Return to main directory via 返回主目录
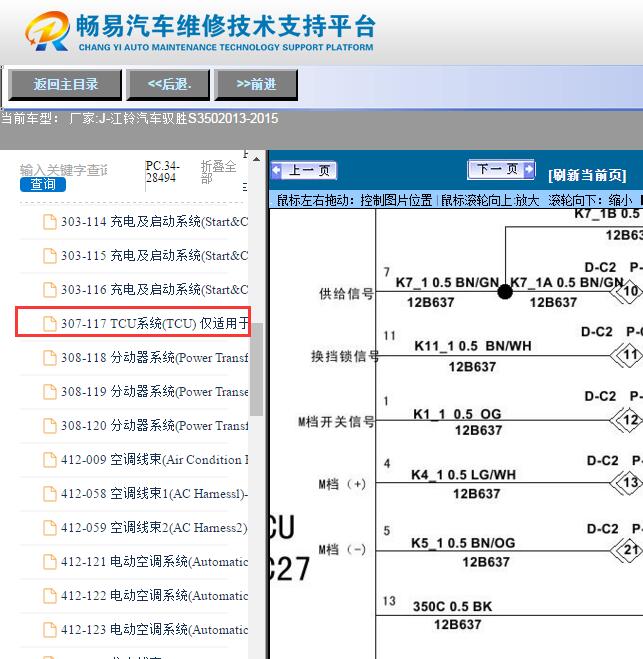 (x=65, y=85)
